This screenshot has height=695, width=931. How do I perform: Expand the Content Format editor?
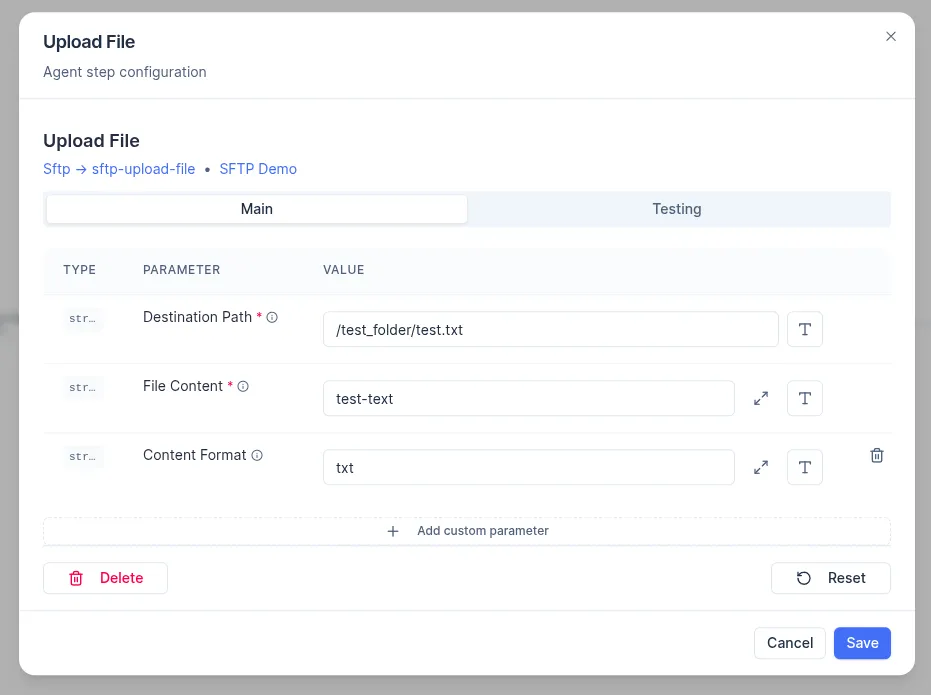[761, 467]
